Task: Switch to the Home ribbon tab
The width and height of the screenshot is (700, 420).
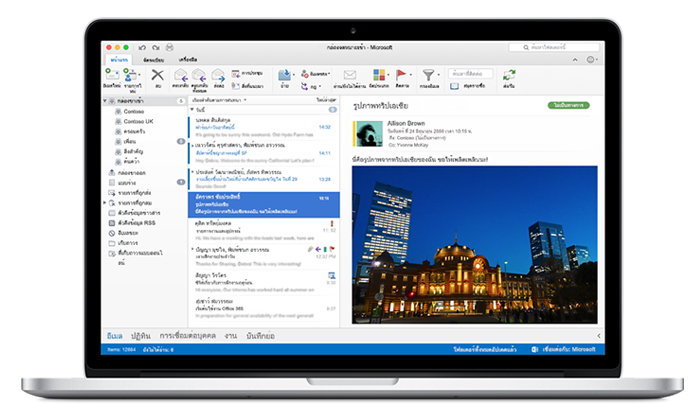Action: click(x=119, y=59)
